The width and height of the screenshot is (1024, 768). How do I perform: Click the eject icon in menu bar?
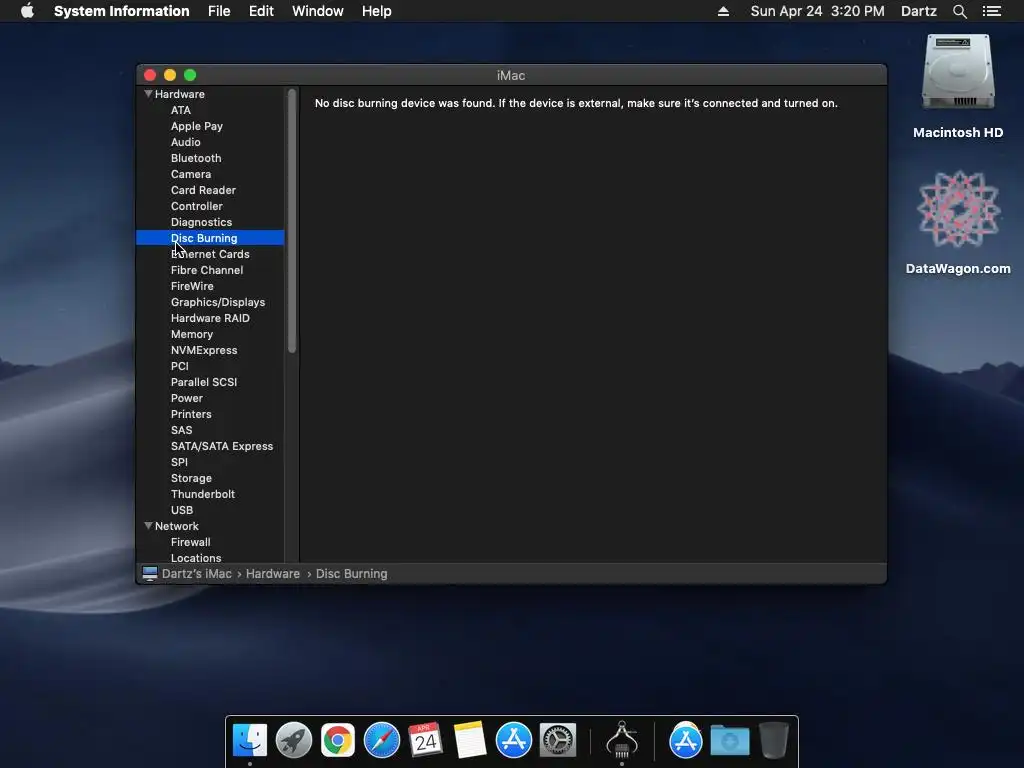[x=723, y=11]
